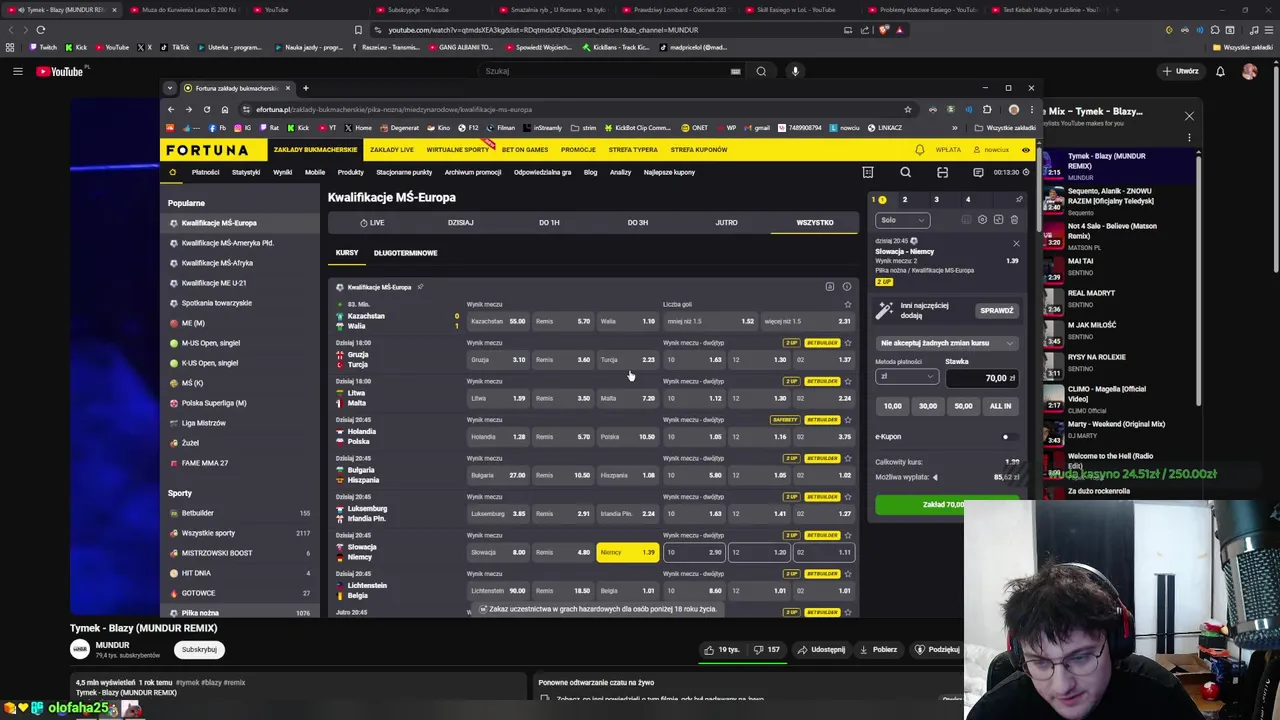Open the browser tab search dropdown arrow
The image size is (1280, 720).
point(170,88)
